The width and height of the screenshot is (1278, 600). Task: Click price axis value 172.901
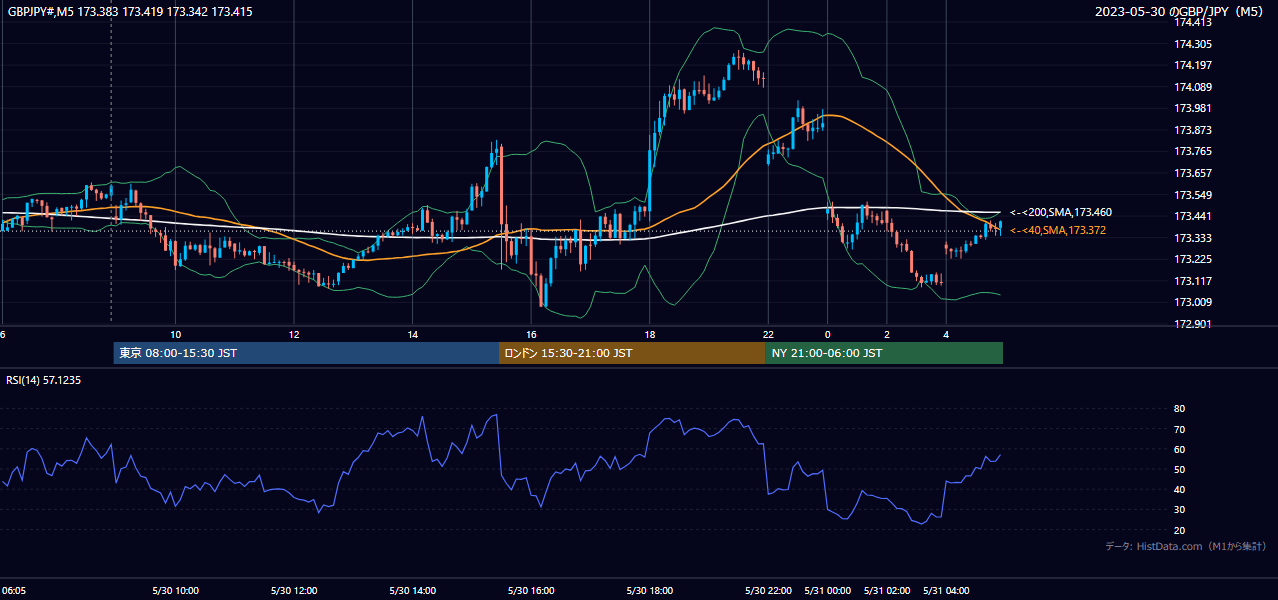click(1192, 324)
